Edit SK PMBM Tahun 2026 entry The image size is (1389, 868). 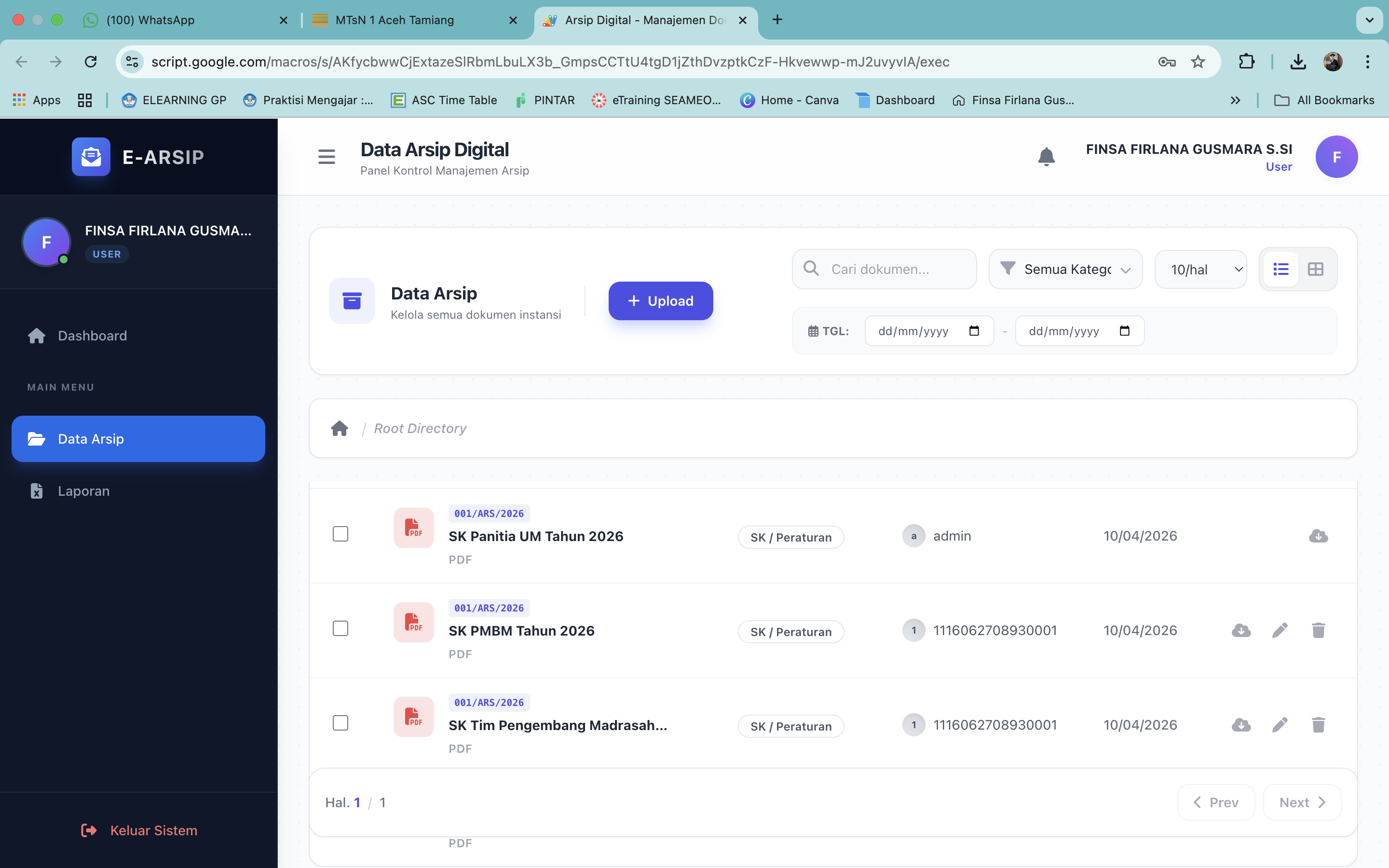[x=1280, y=630]
